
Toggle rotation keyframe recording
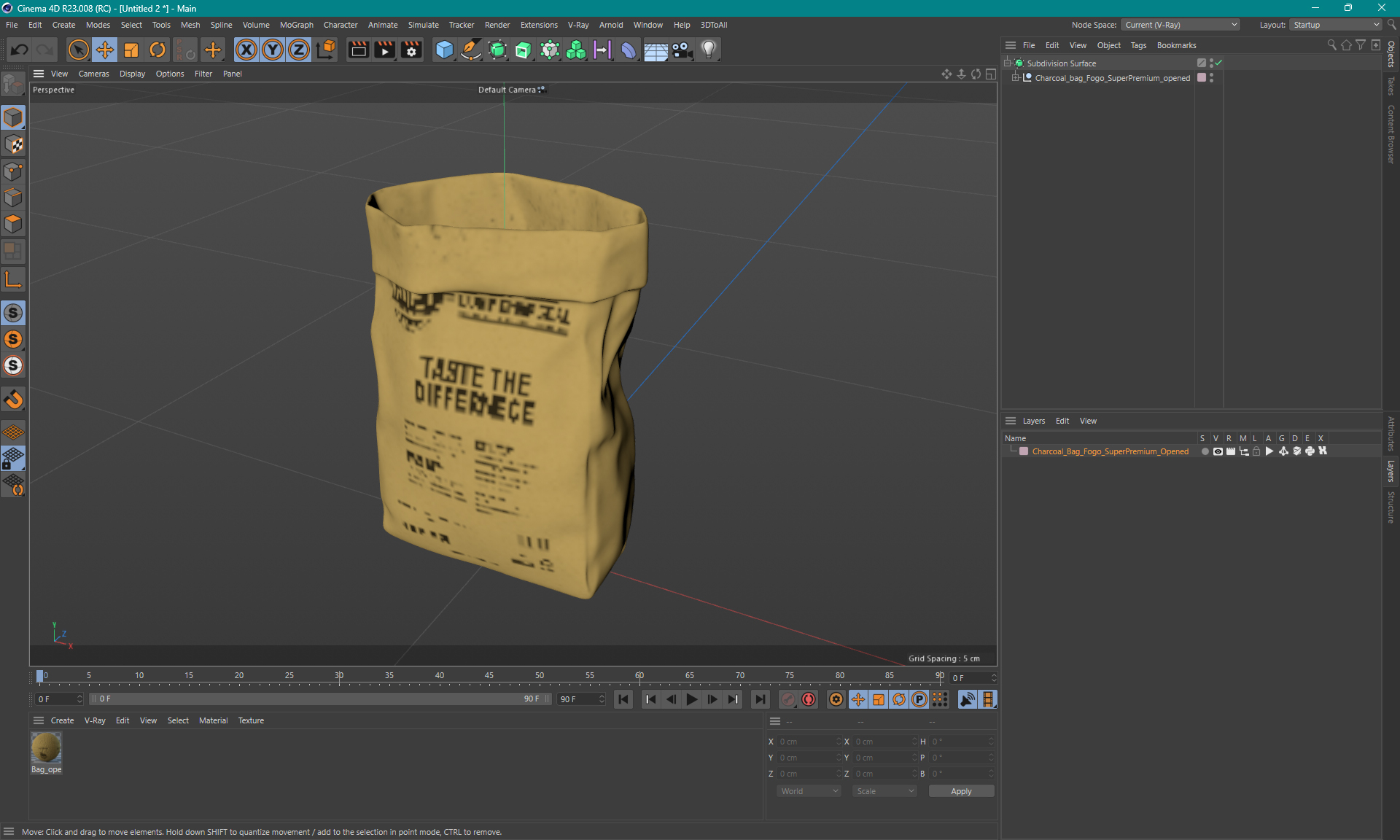pyautogui.click(x=899, y=699)
